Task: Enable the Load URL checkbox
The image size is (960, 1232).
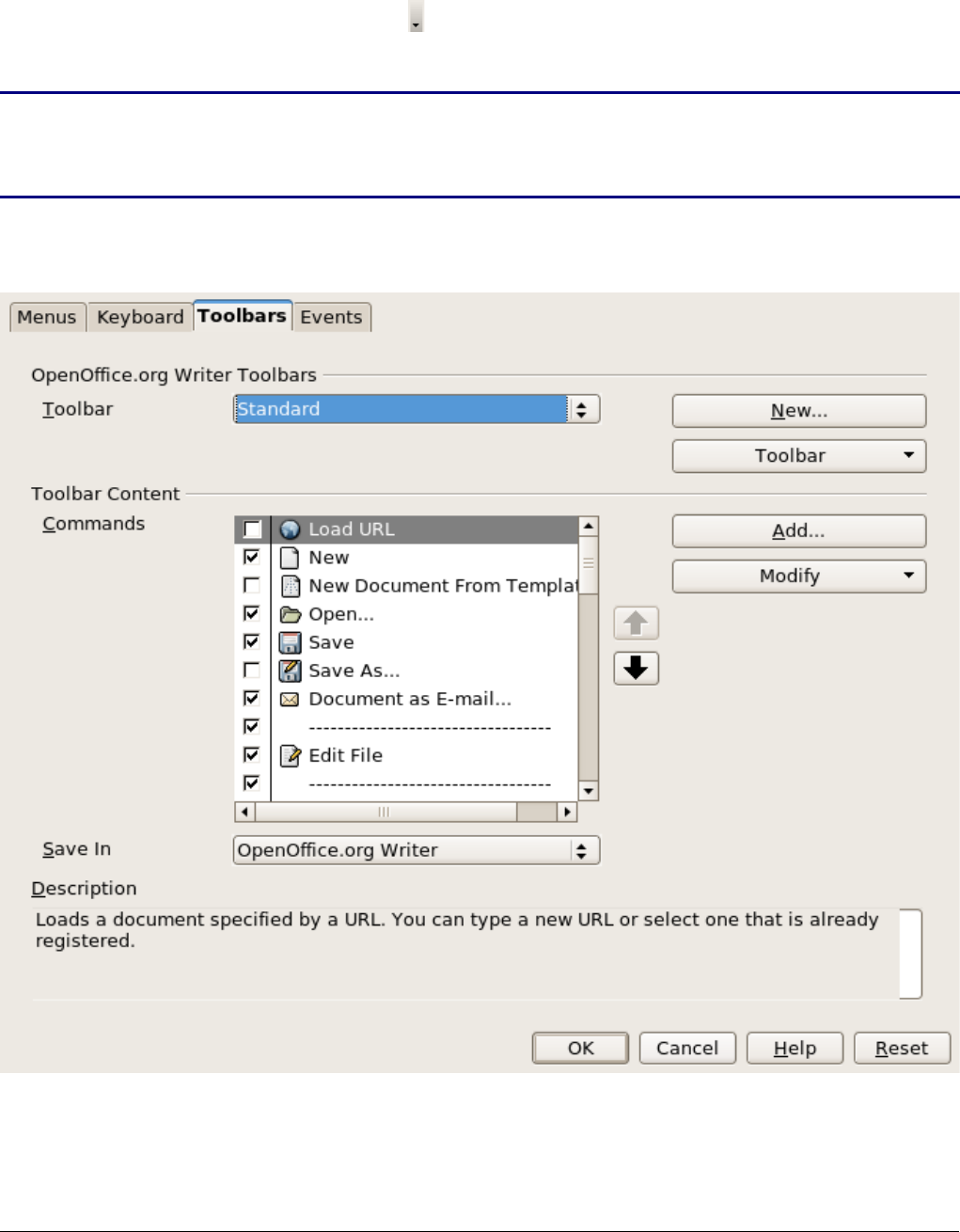Action: pos(252,529)
